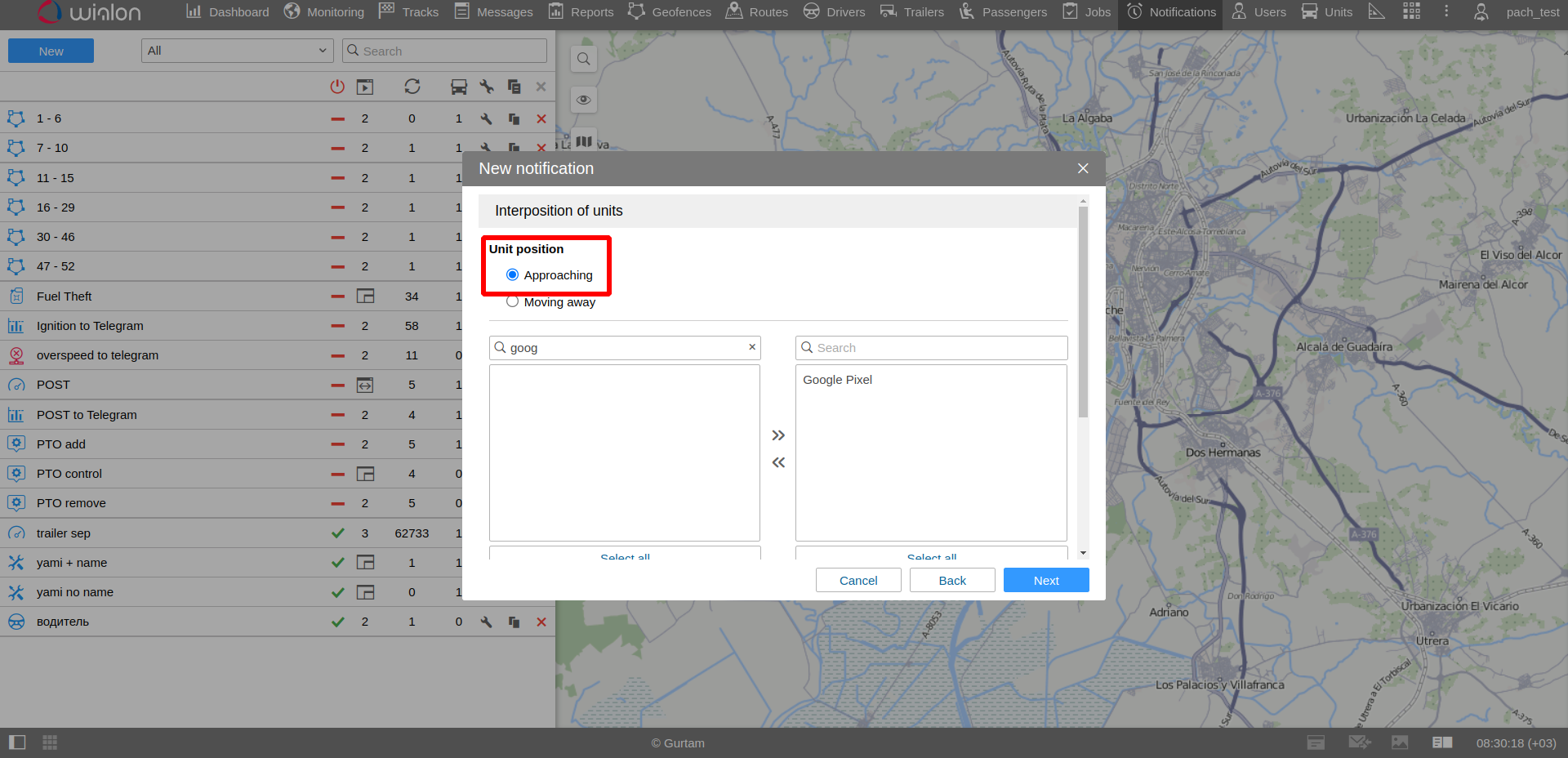Image resolution: width=1568 pixels, height=758 pixels.
Task: Click the Back button in dialog
Action: click(952, 580)
